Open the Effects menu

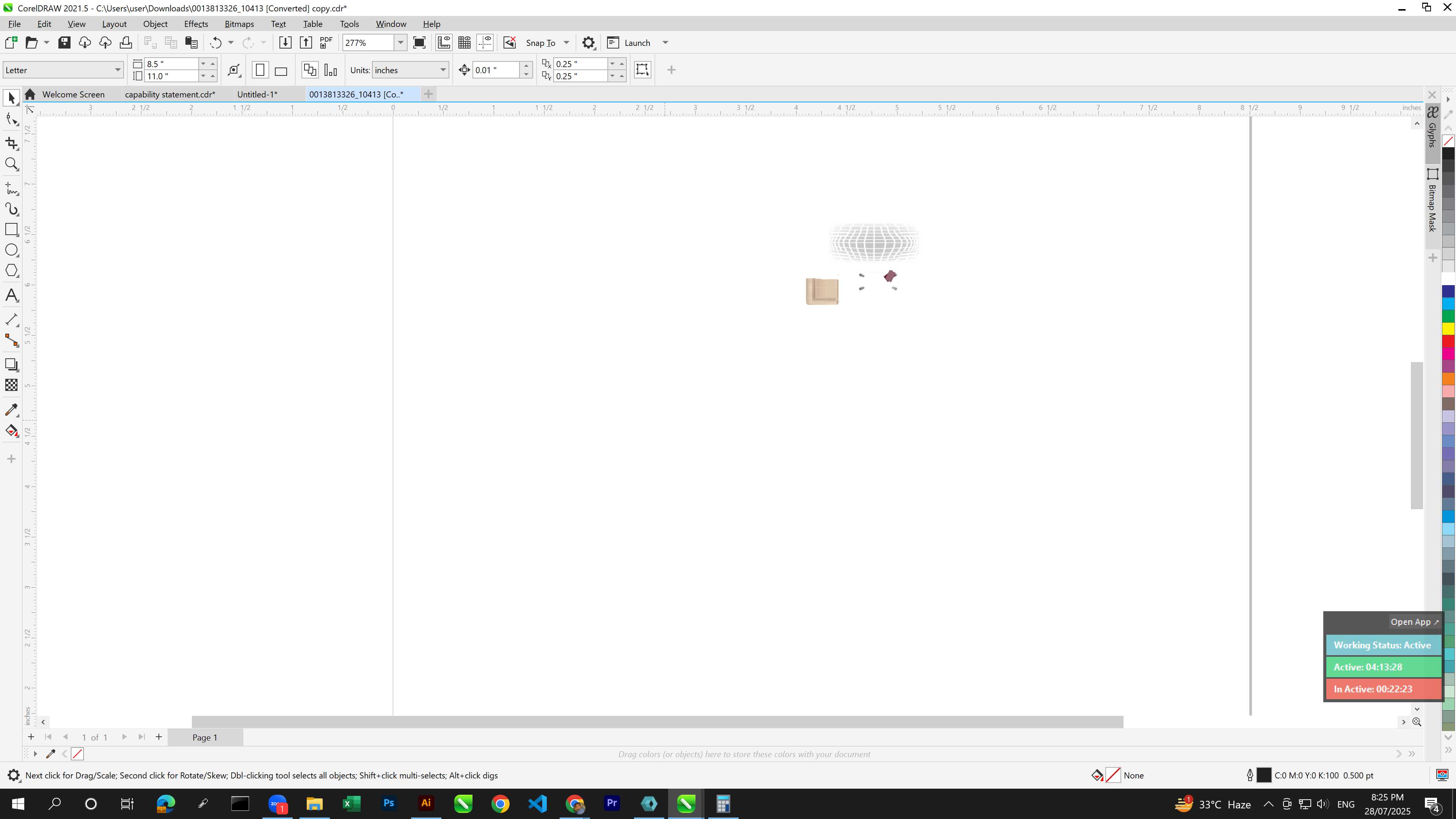pyautogui.click(x=196, y=24)
